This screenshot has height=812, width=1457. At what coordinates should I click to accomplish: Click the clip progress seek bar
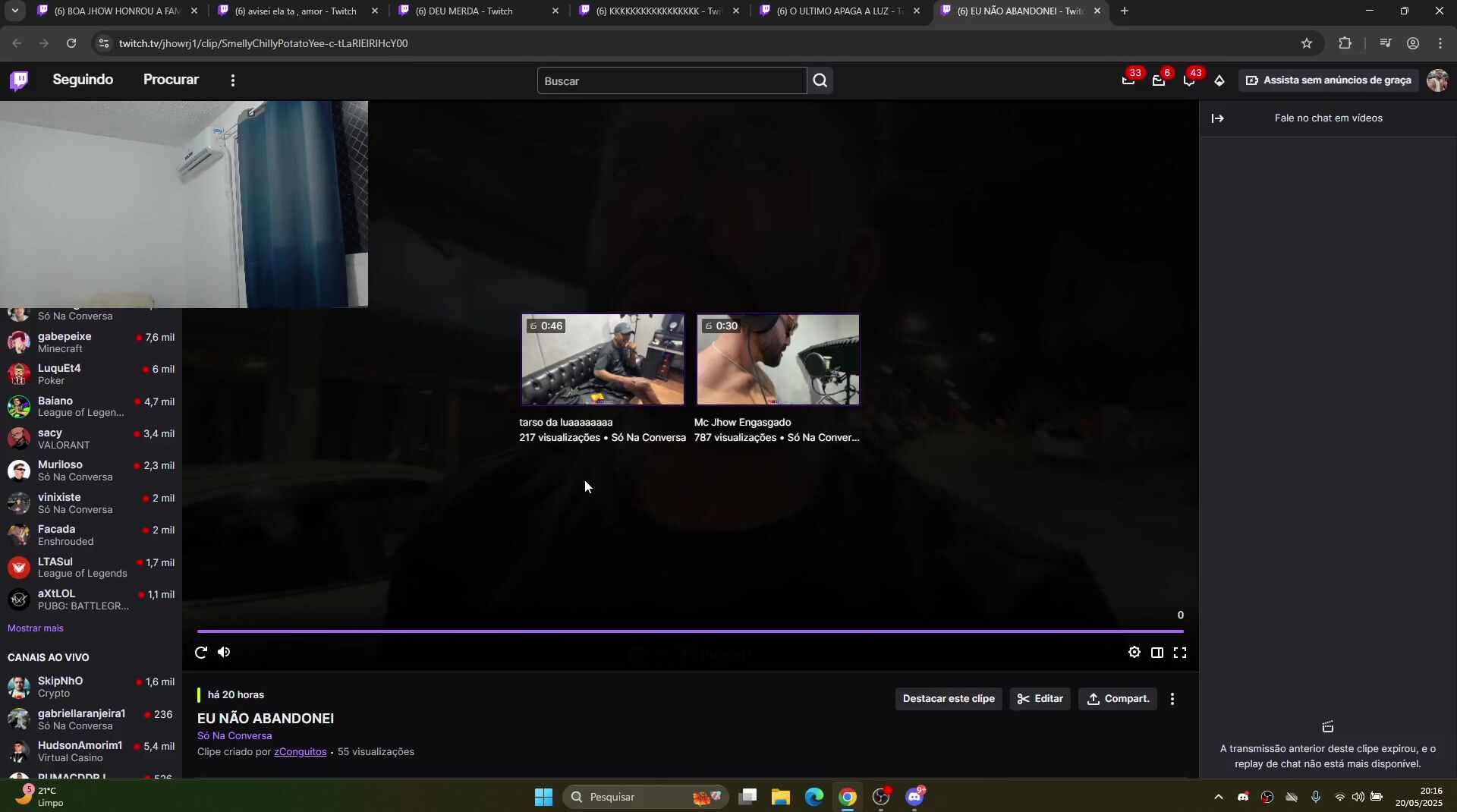690,631
